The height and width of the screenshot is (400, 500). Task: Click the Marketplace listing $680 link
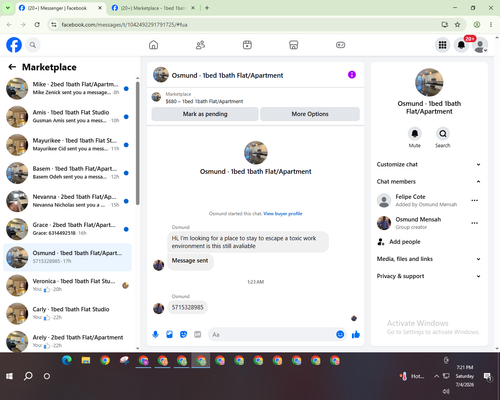204,101
